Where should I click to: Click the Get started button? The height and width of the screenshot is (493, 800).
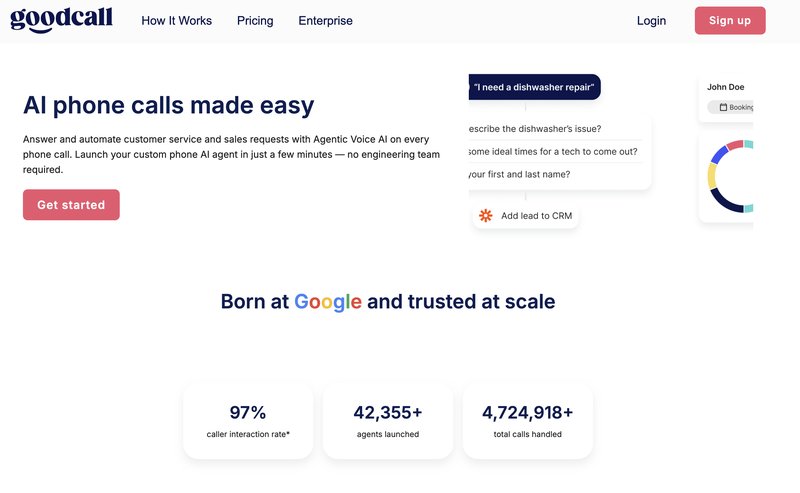71,205
